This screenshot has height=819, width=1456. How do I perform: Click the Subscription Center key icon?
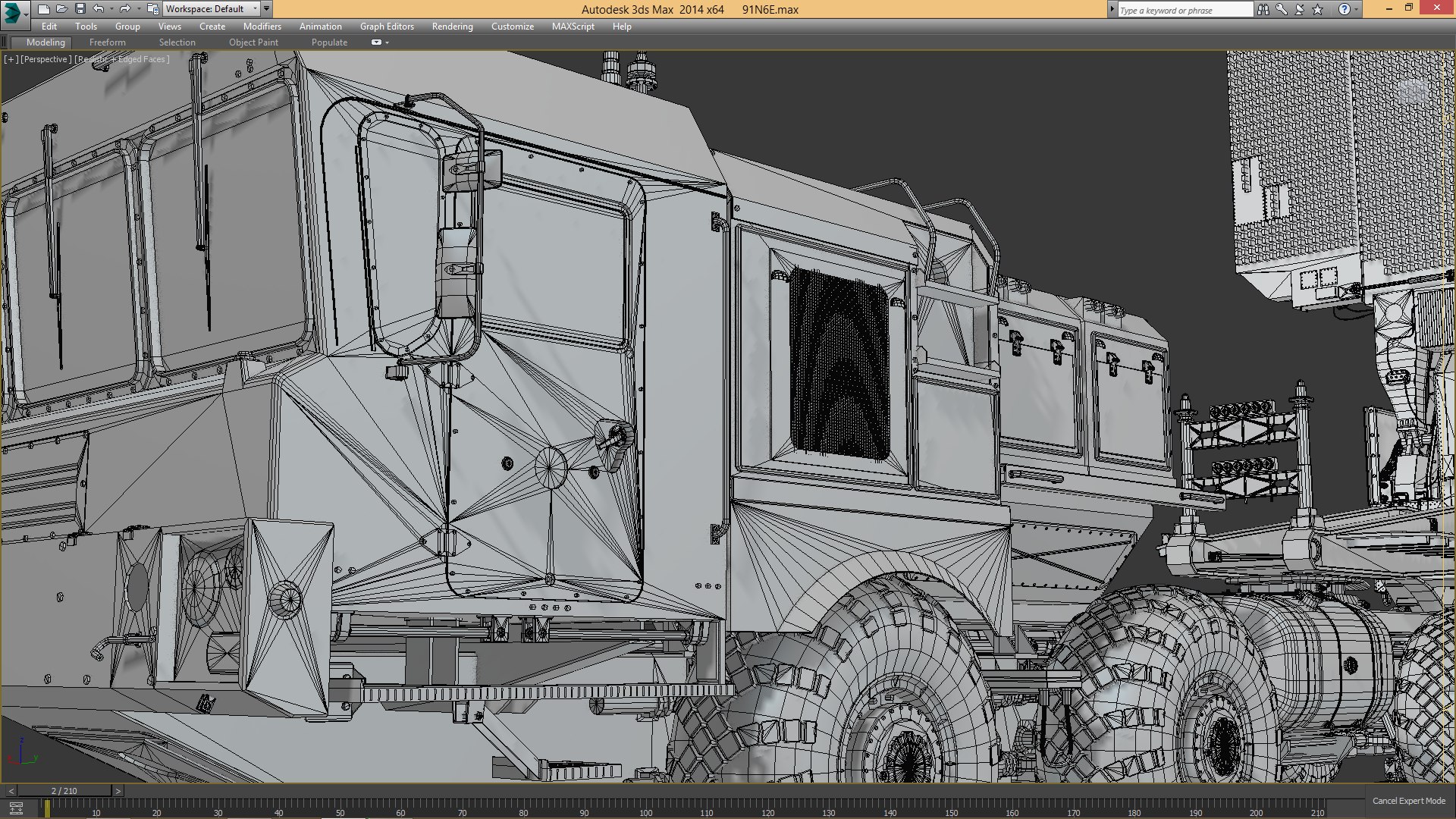click(1282, 9)
